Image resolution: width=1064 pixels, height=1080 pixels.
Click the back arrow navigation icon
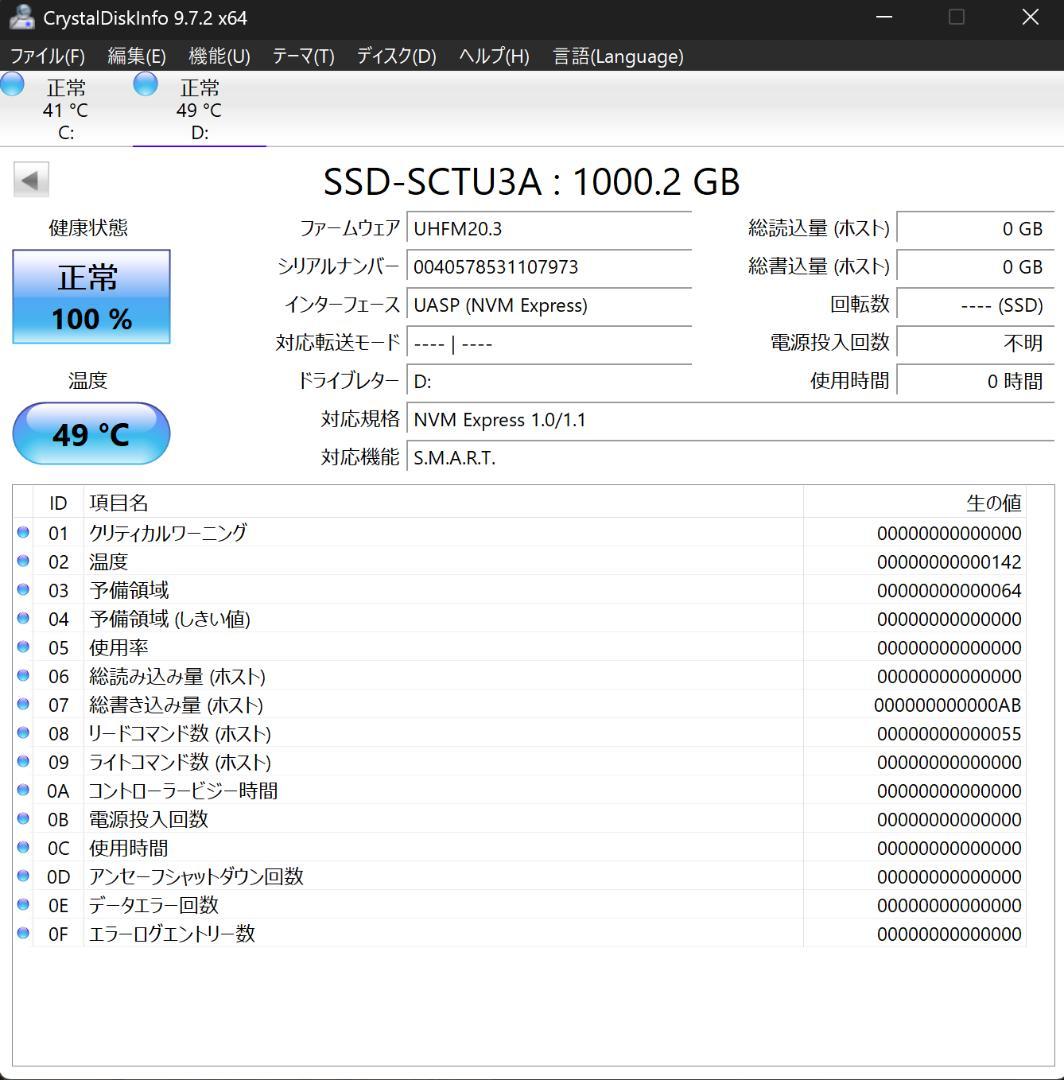tap(31, 179)
